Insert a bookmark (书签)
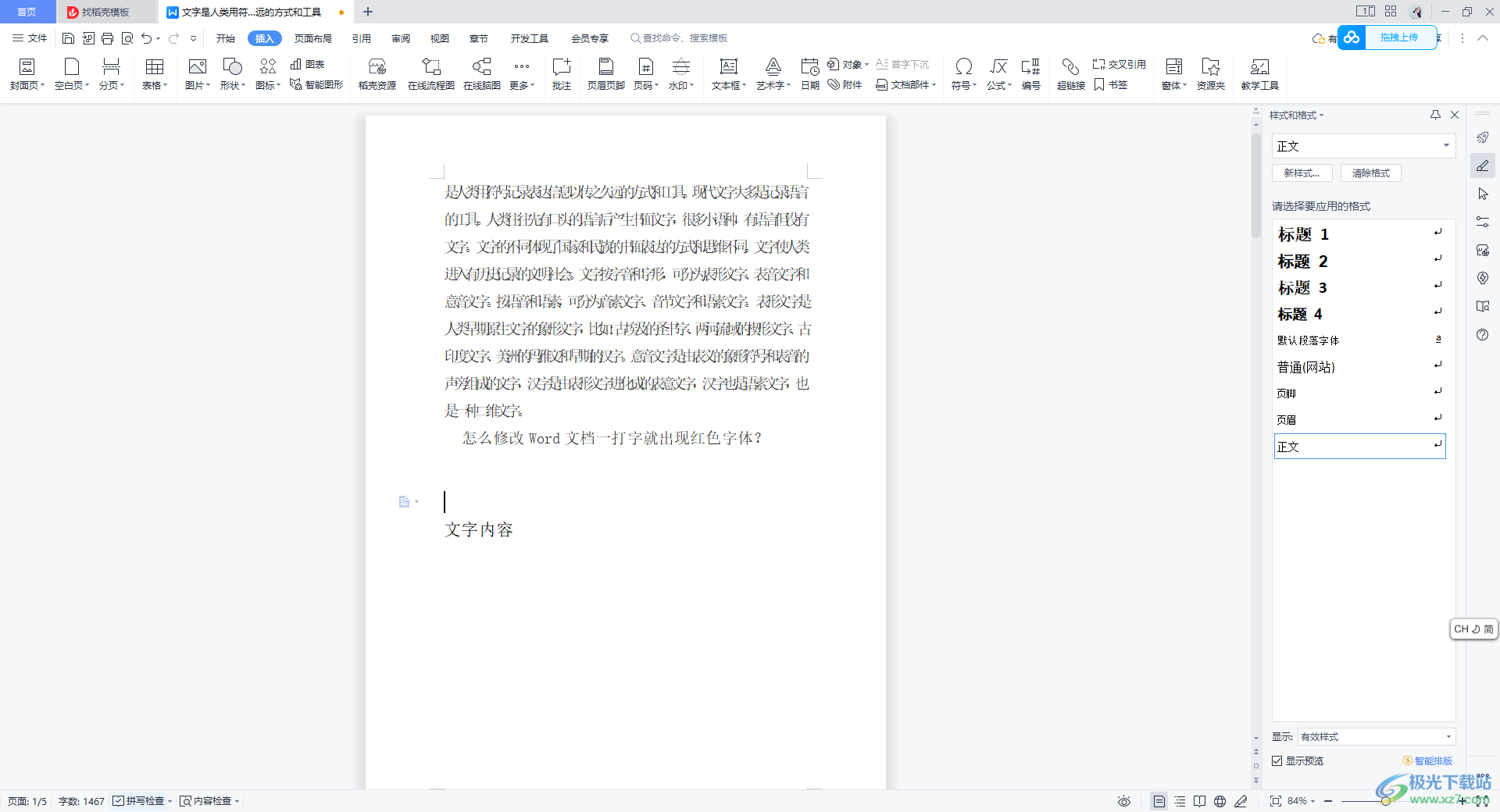 1110,84
